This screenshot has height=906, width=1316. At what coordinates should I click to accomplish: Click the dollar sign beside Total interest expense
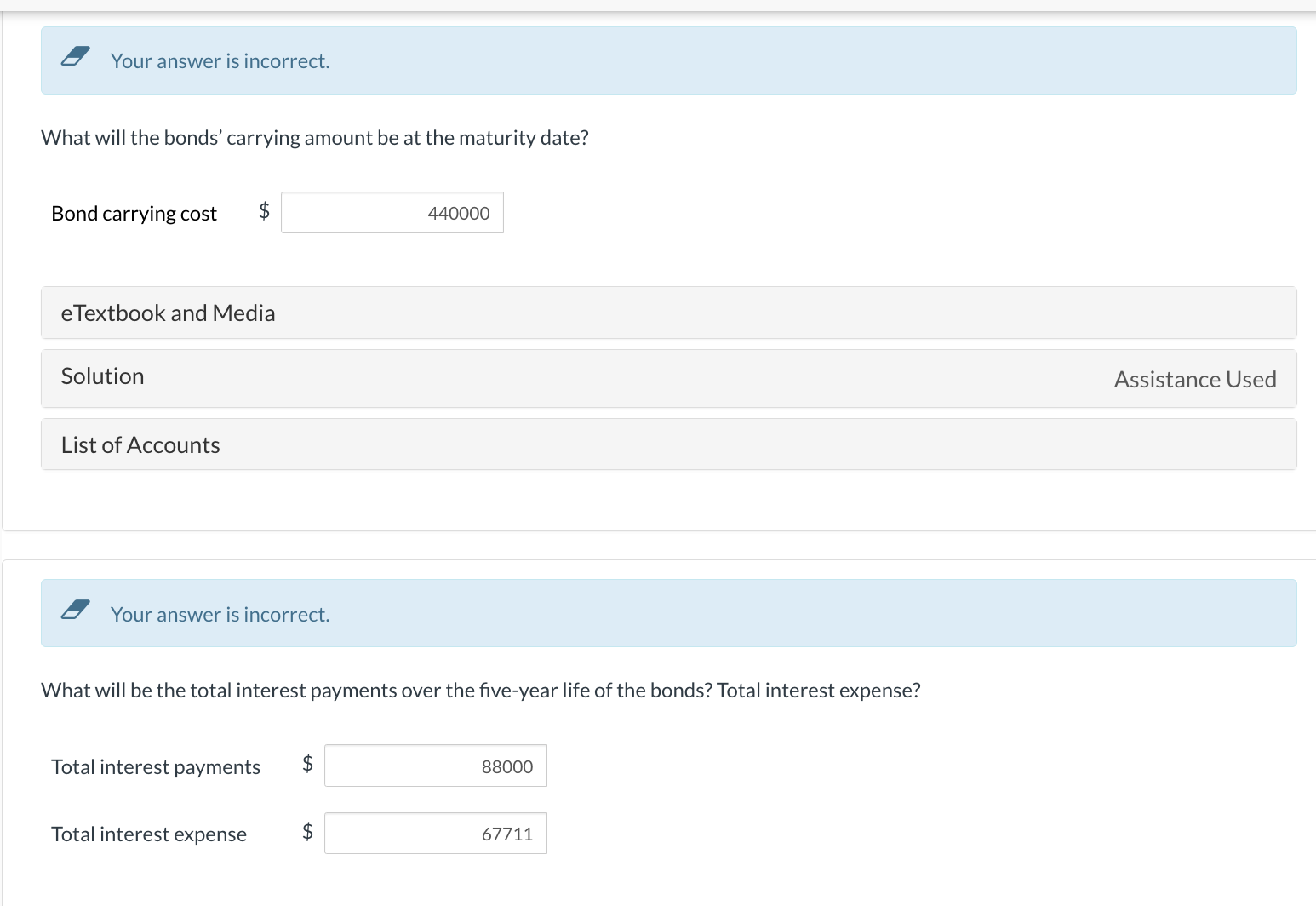click(307, 831)
